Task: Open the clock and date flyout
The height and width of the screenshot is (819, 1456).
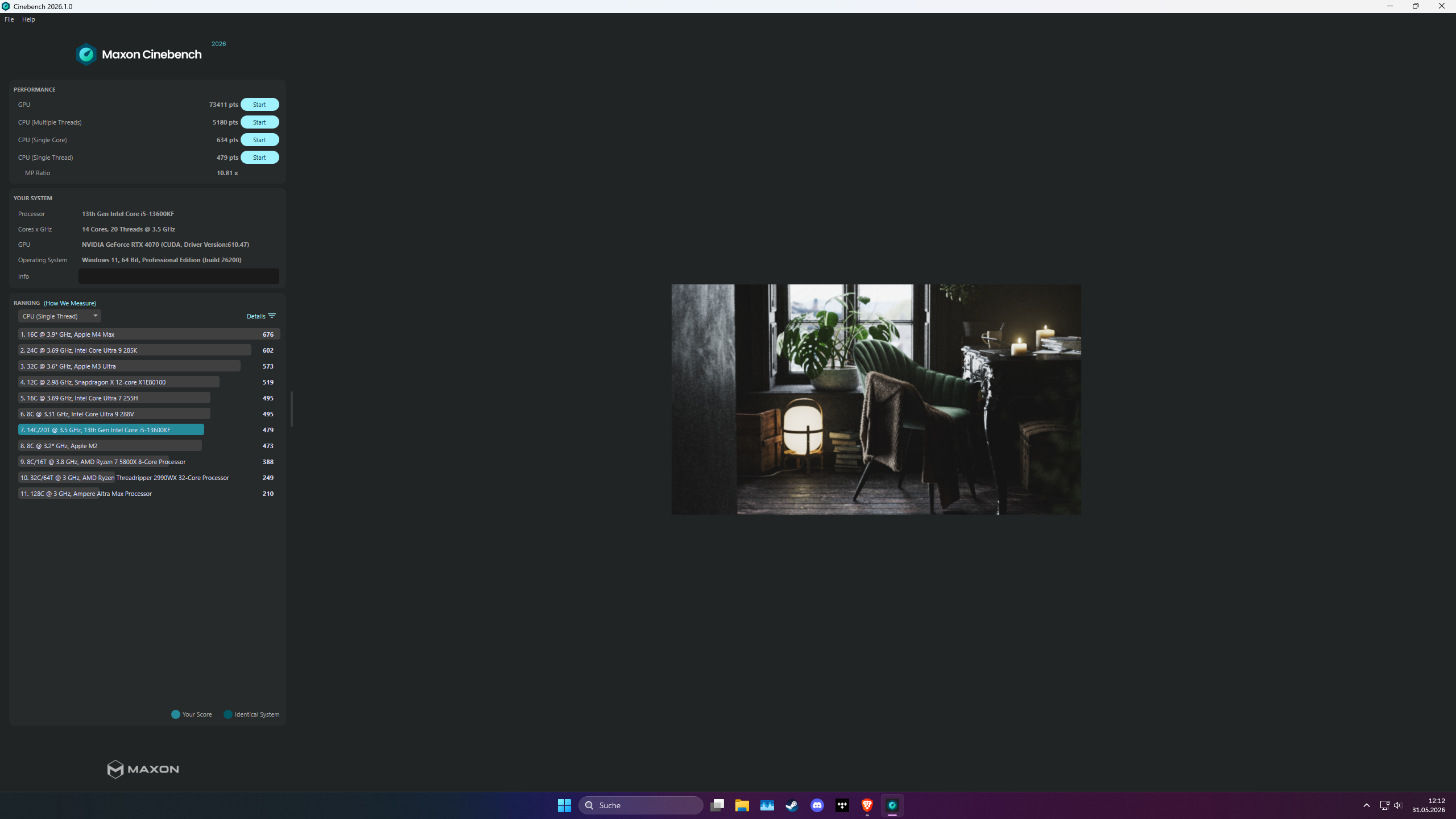Action: click(1429, 805)
